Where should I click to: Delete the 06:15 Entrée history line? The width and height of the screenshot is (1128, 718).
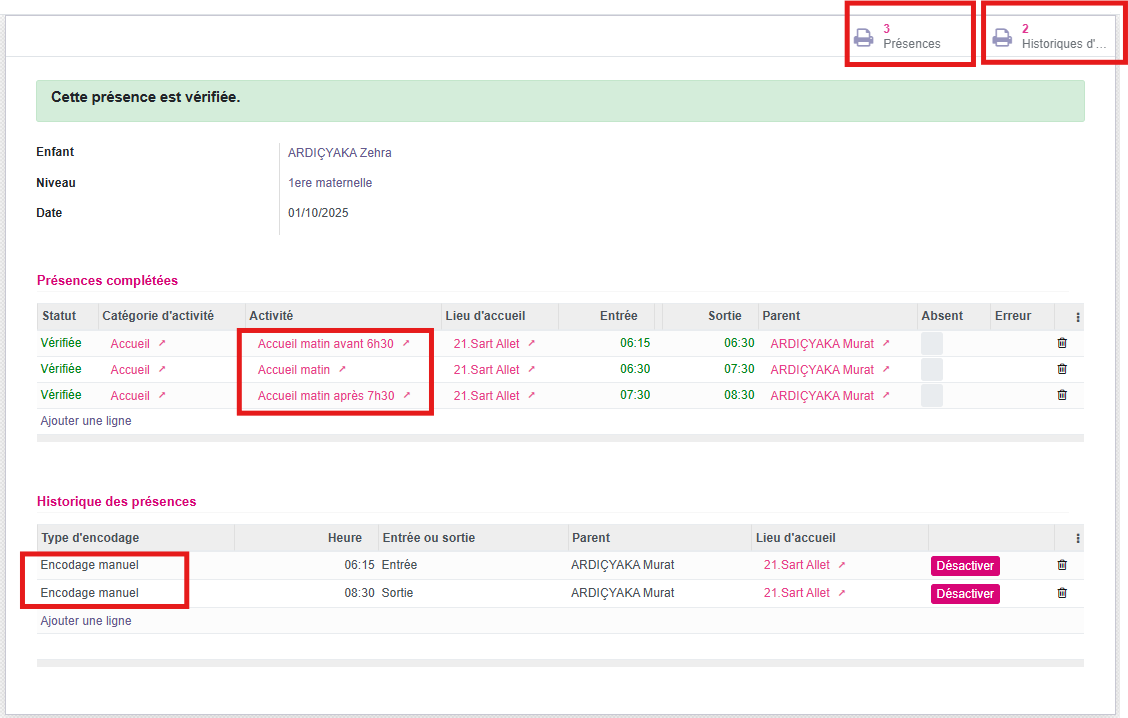tap(1062, 565)
